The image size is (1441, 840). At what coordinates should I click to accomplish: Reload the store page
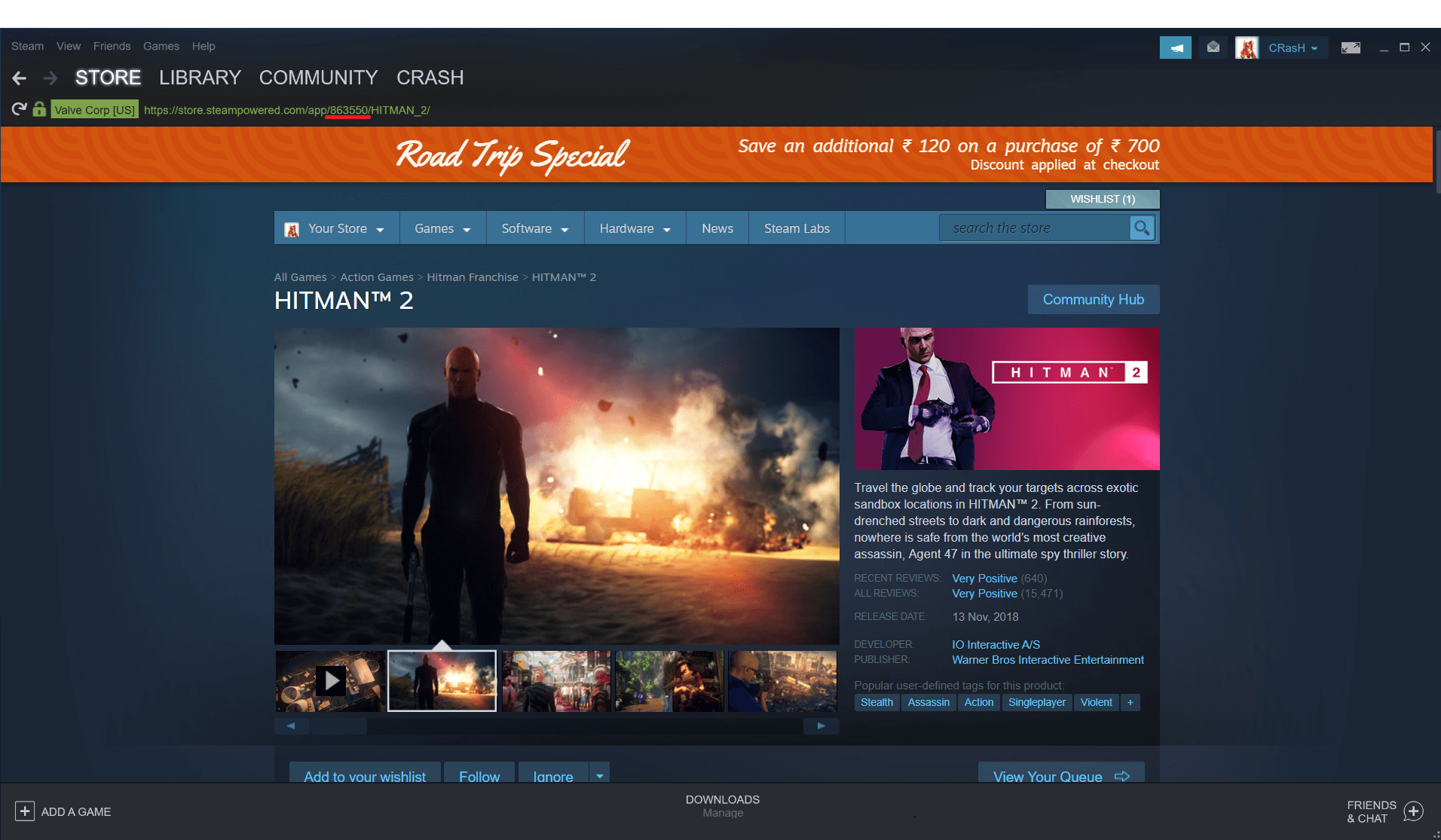click(x=19, y=109)
